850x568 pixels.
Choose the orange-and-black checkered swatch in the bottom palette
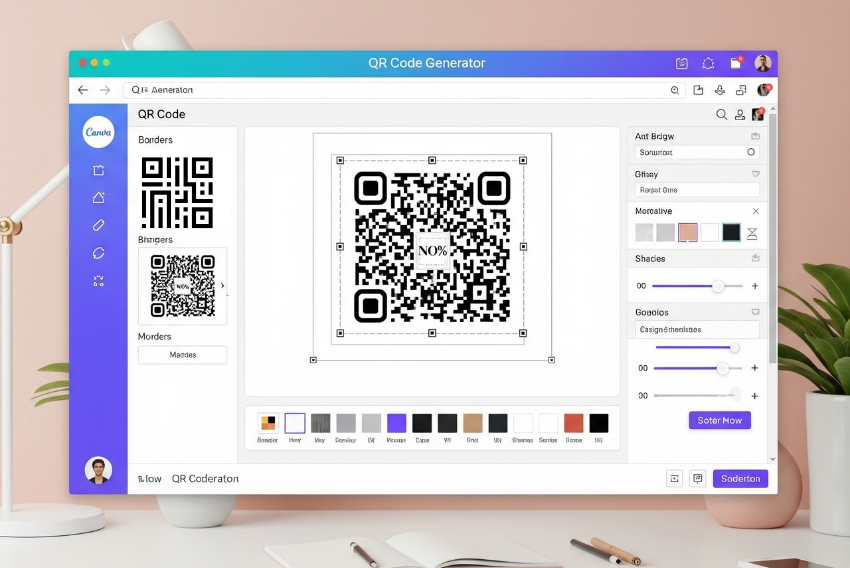[268, 423]
